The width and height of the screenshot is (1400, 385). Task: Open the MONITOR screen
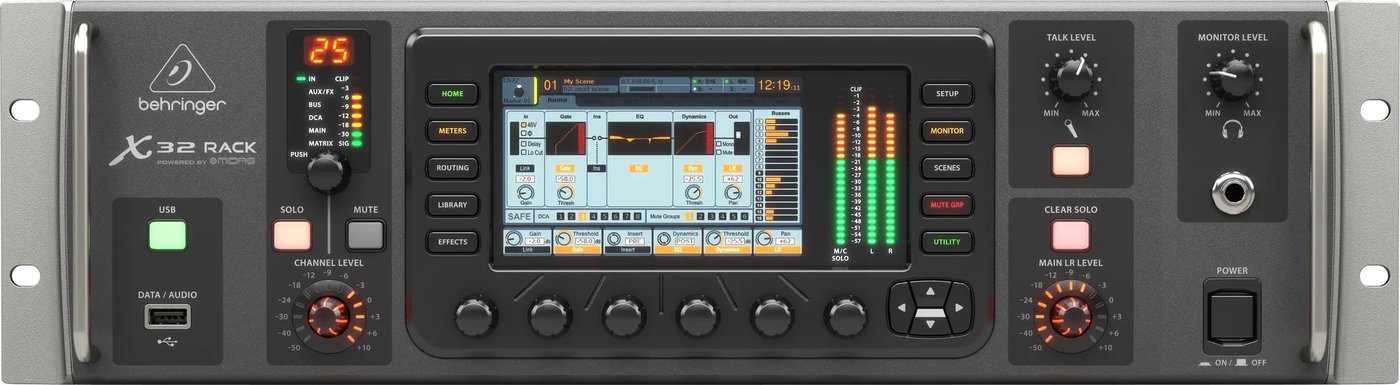coord(947,131)
